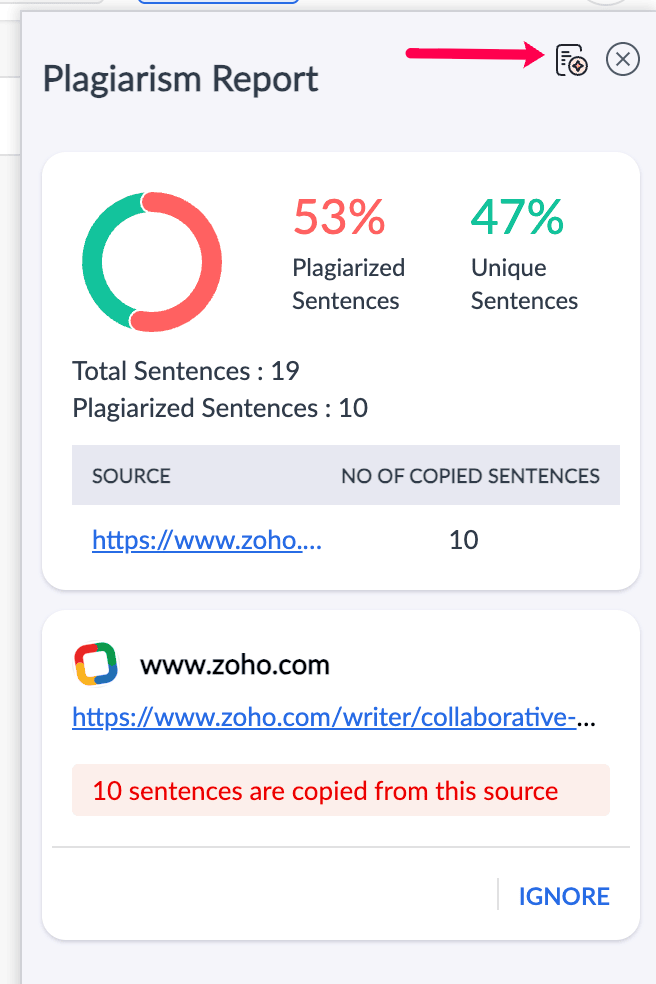
Task: Open the truncated zoho link in source table
Action: click(207, 540)
